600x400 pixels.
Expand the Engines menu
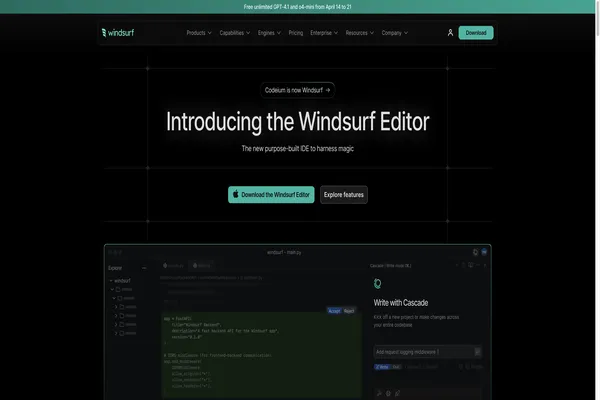pos(270,32)
